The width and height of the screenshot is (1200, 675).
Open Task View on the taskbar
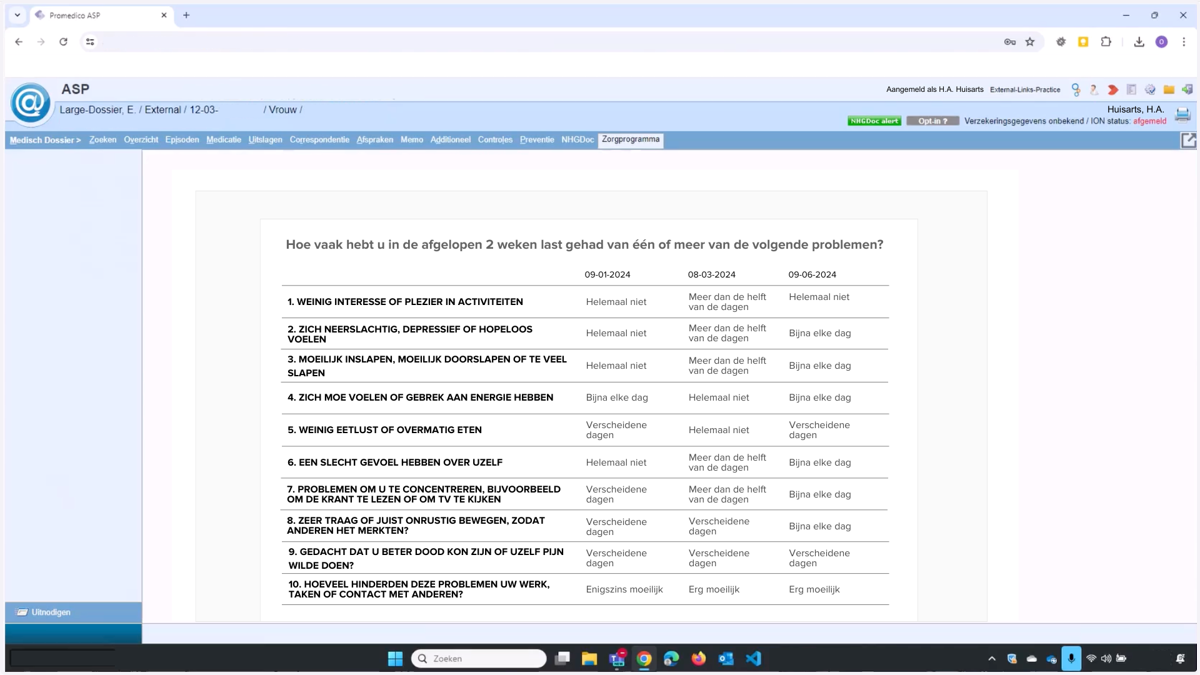tap(562, 658)
